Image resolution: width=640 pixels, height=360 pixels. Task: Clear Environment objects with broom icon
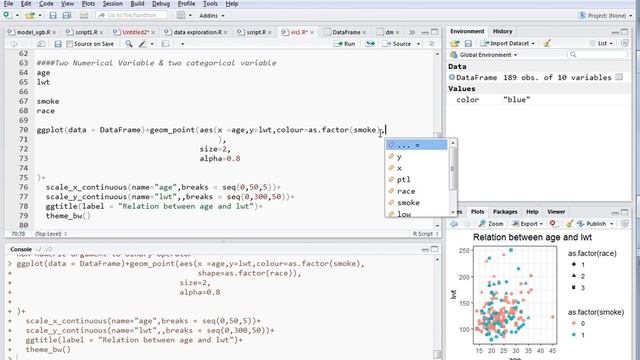click(x=547, y=43)
